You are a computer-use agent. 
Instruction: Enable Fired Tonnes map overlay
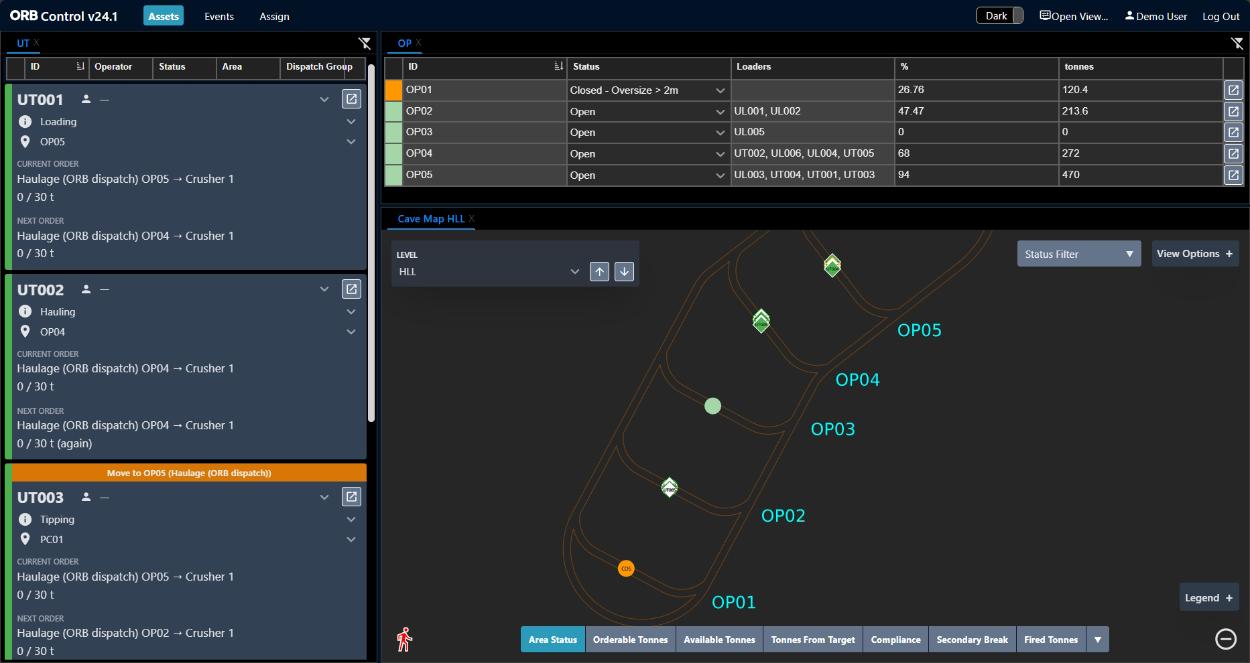1051,639
